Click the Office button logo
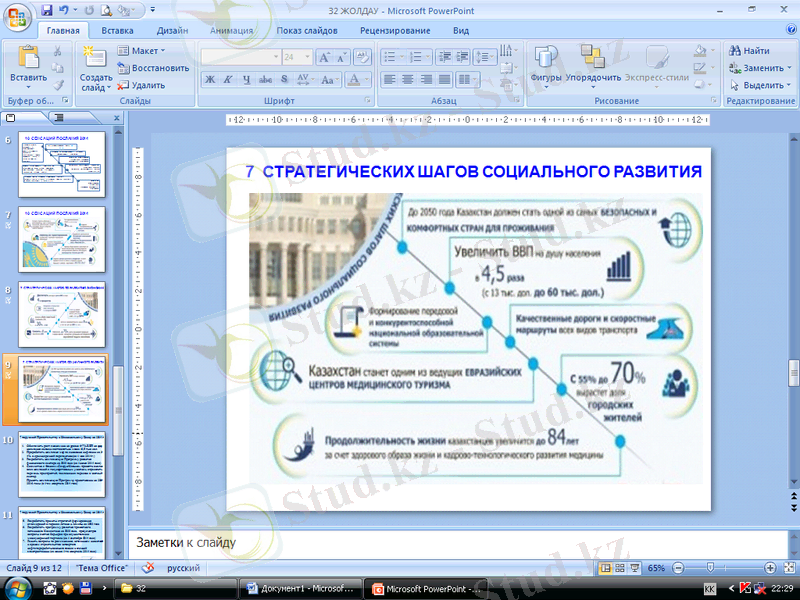The width and height of the screenshot is (800, 600). click(x=19, y=15)
